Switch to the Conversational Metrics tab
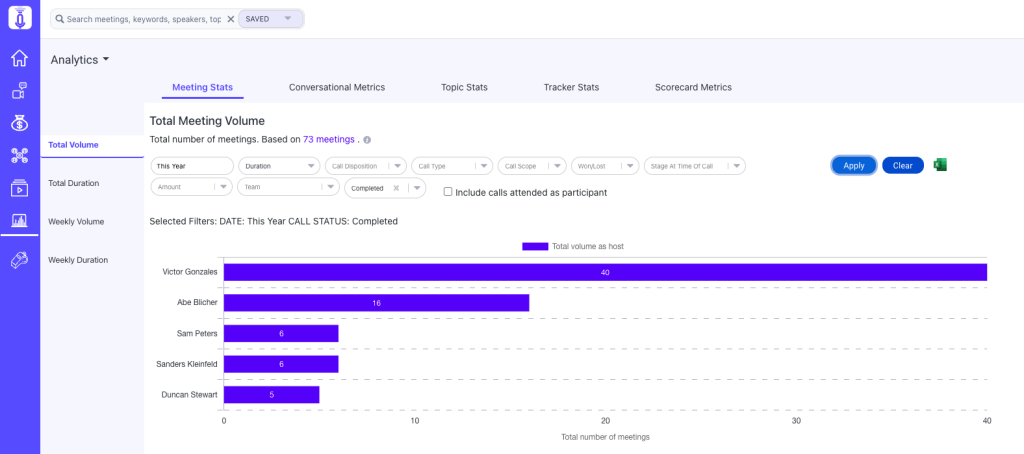This screenshot has width=1024, height=454. point(337,87)
